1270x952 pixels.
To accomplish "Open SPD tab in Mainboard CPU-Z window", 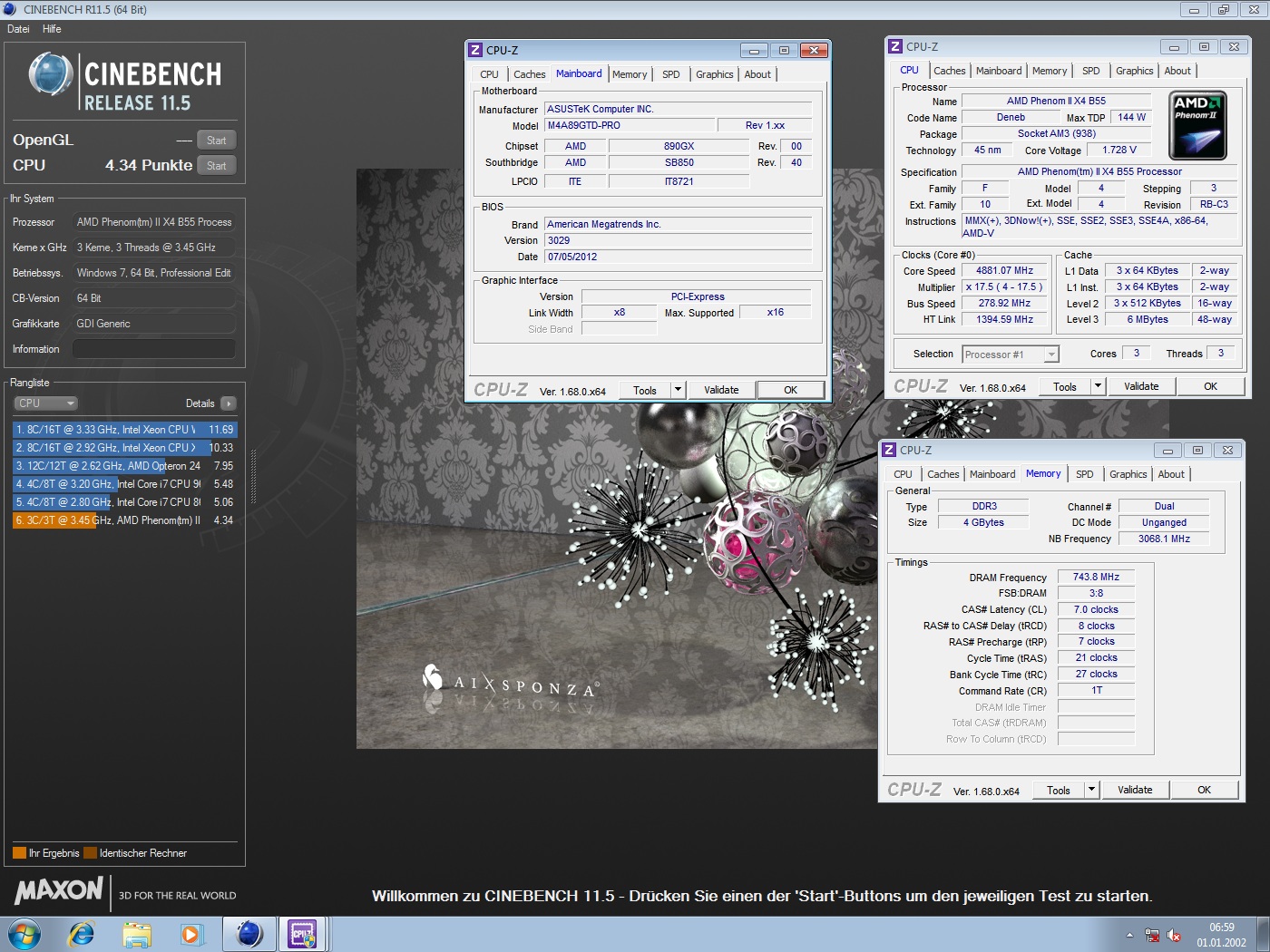I will click(670, 74).
